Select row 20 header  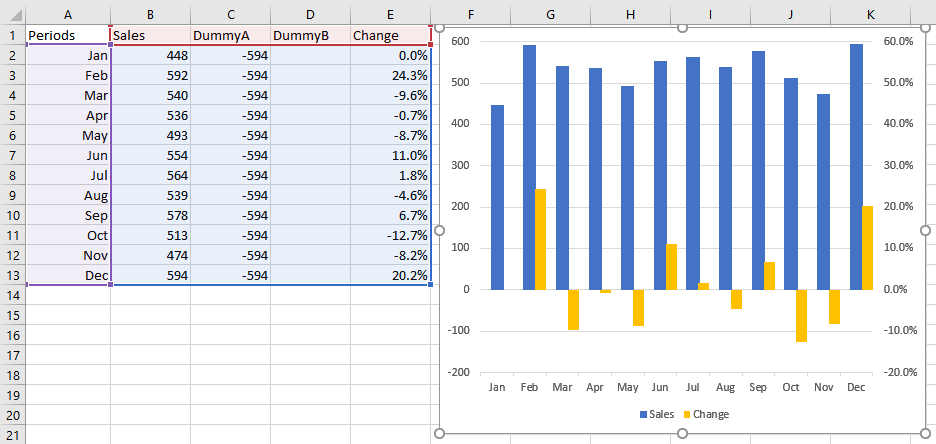point(13,415)
